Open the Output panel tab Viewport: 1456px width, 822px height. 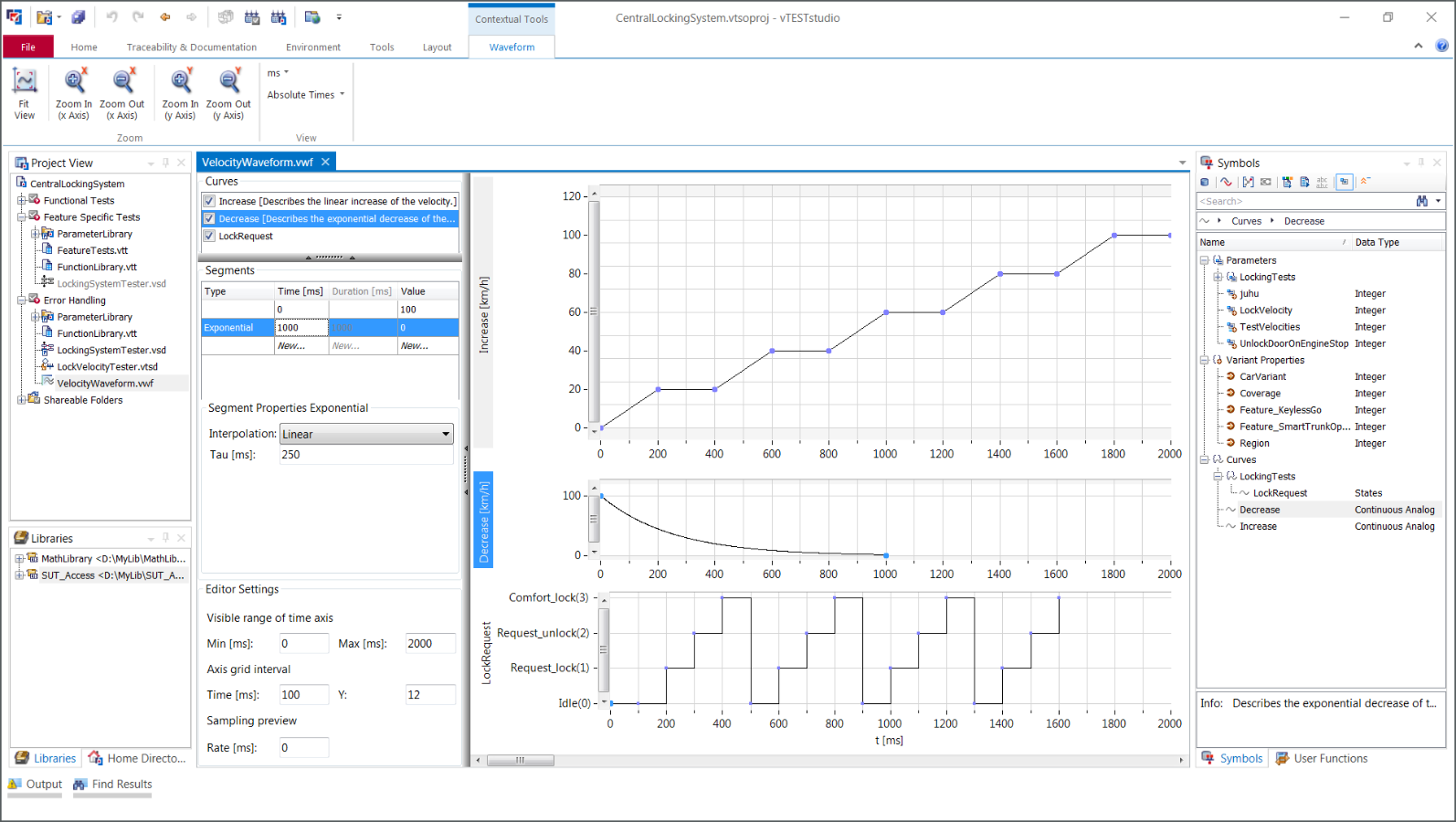point(36,784)
